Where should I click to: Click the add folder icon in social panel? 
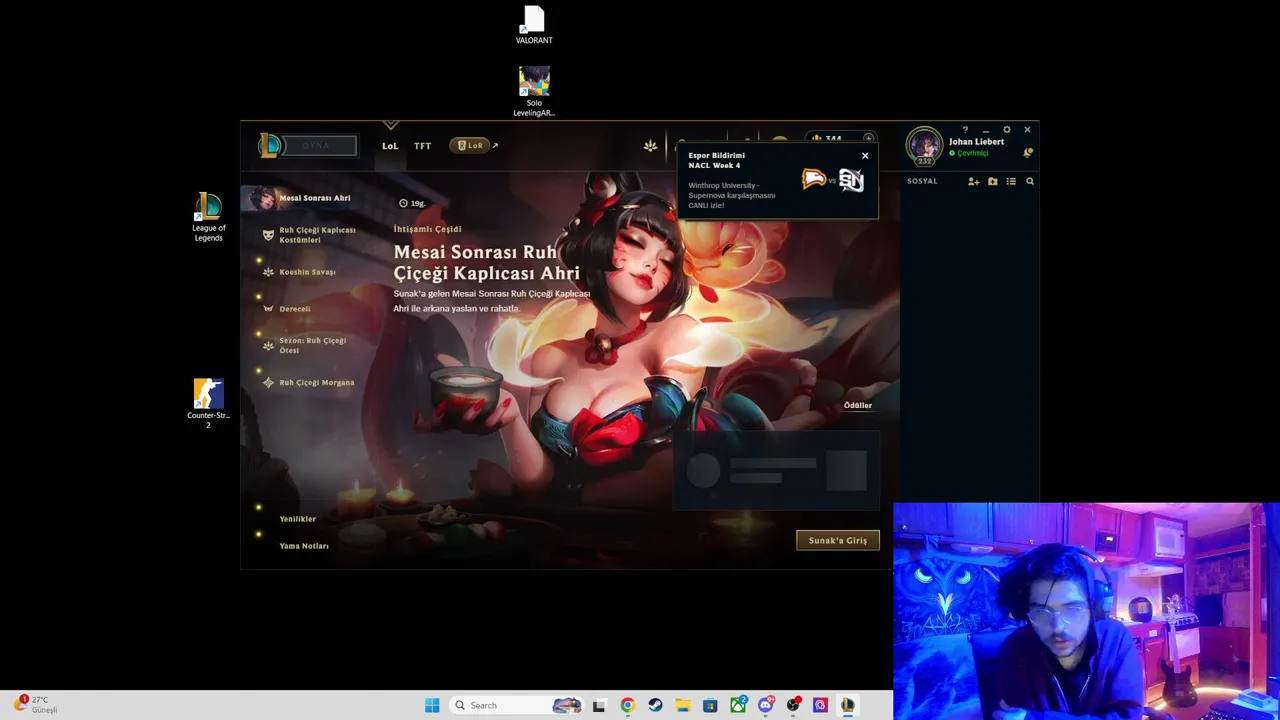tap(993, 181)
